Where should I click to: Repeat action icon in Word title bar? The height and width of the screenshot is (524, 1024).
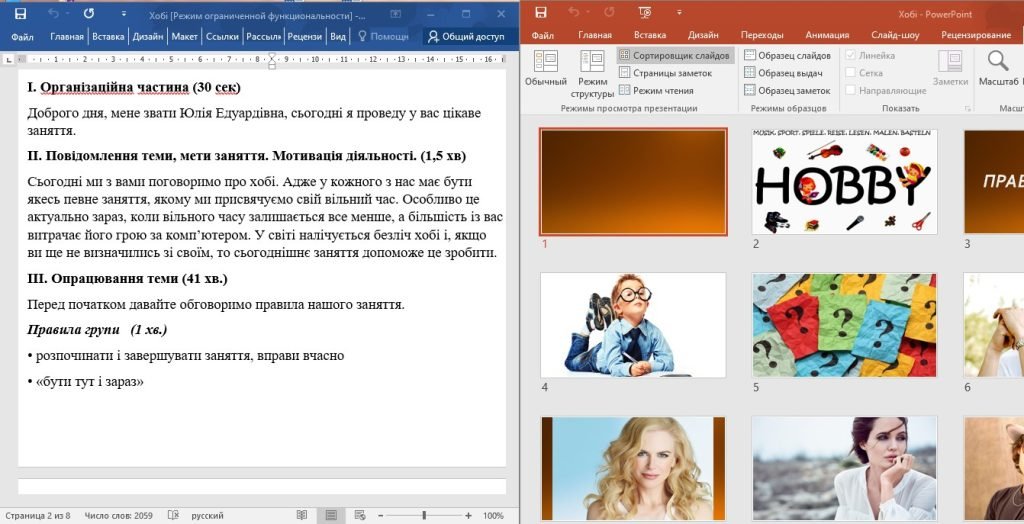point(89,14)
